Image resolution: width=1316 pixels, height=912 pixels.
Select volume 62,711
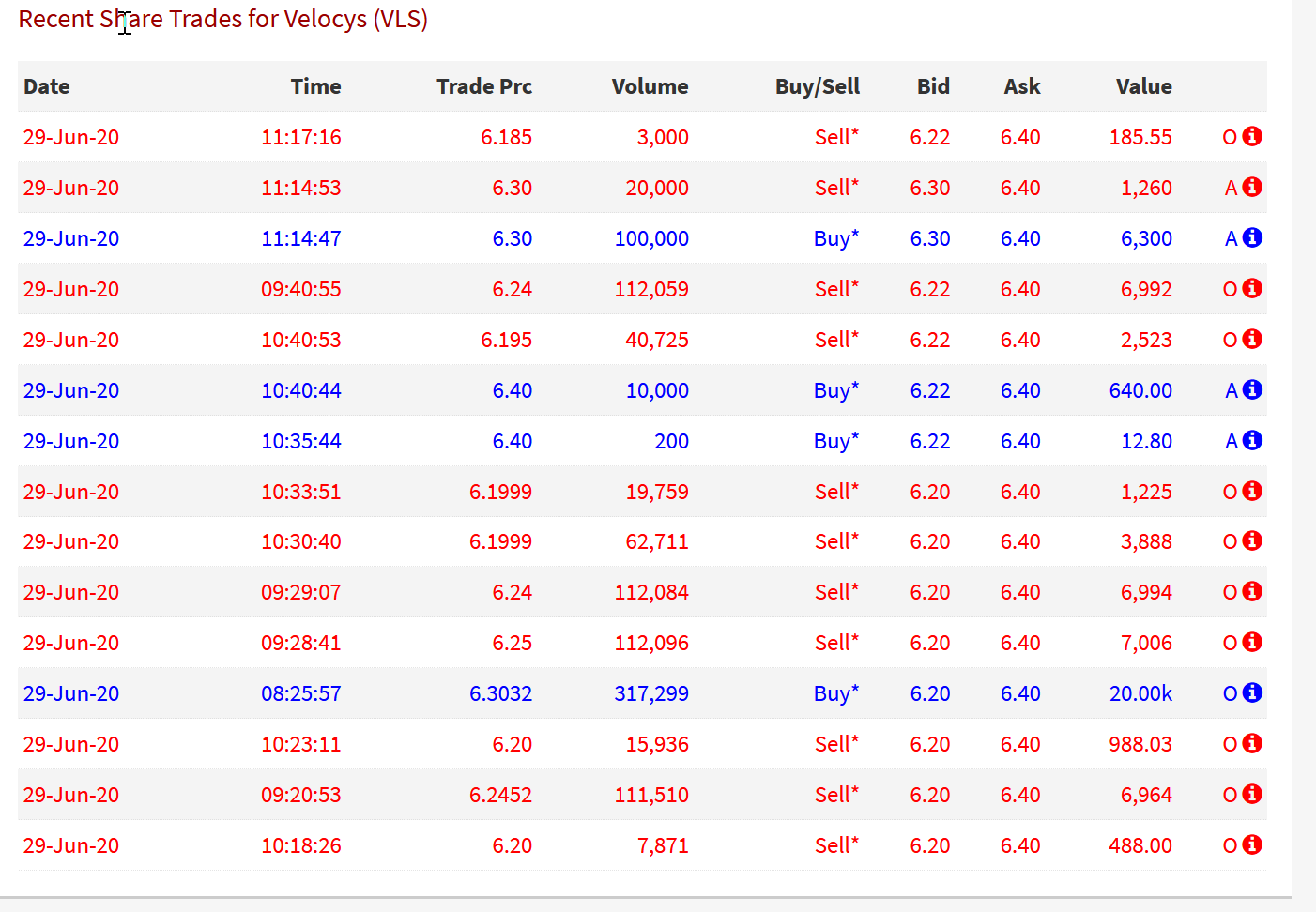click(657, 541)
